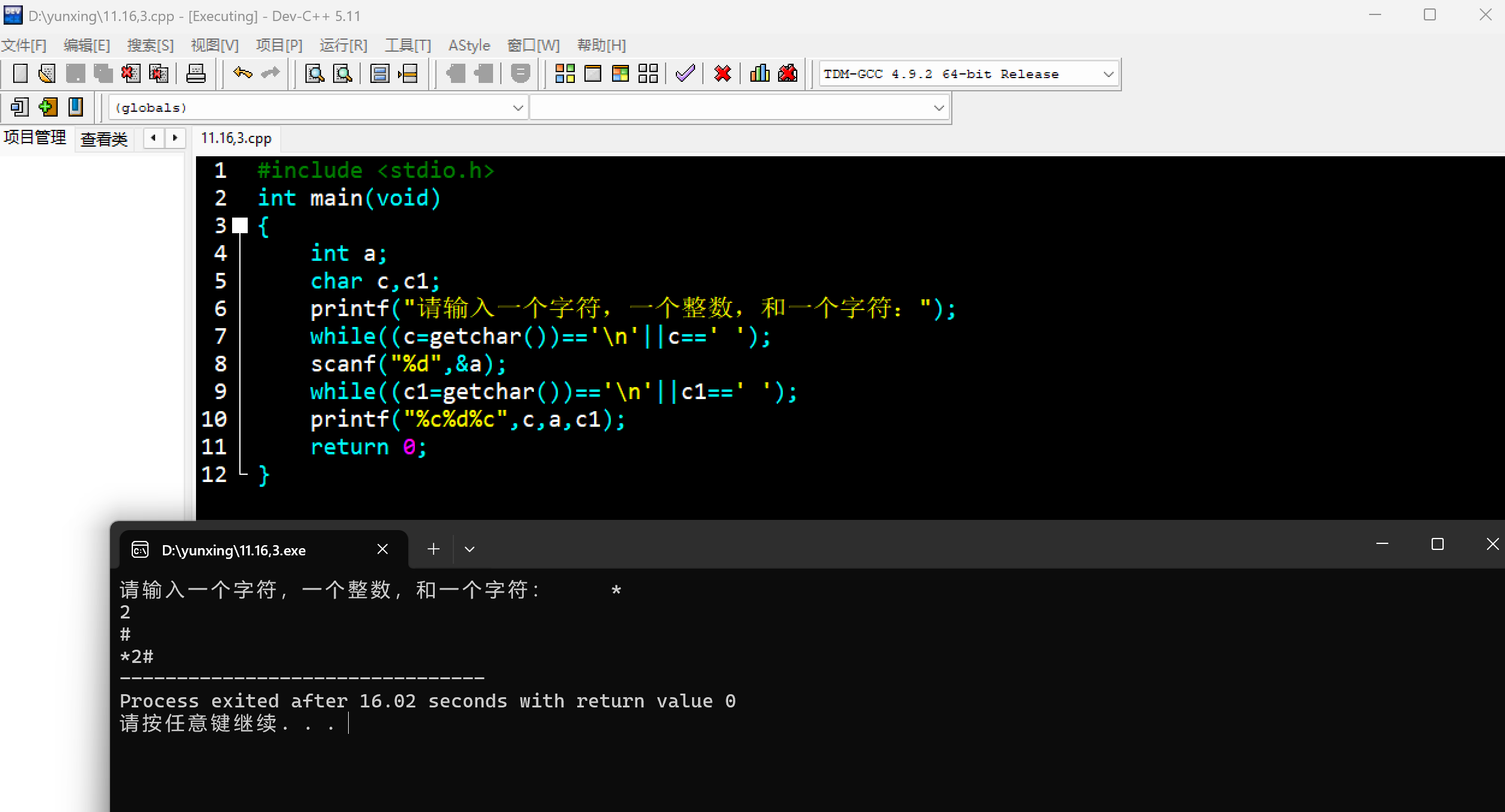Click the Profile Analysis bar chart icon
This screenshot has width=1505, height=812.
[759, 74]
